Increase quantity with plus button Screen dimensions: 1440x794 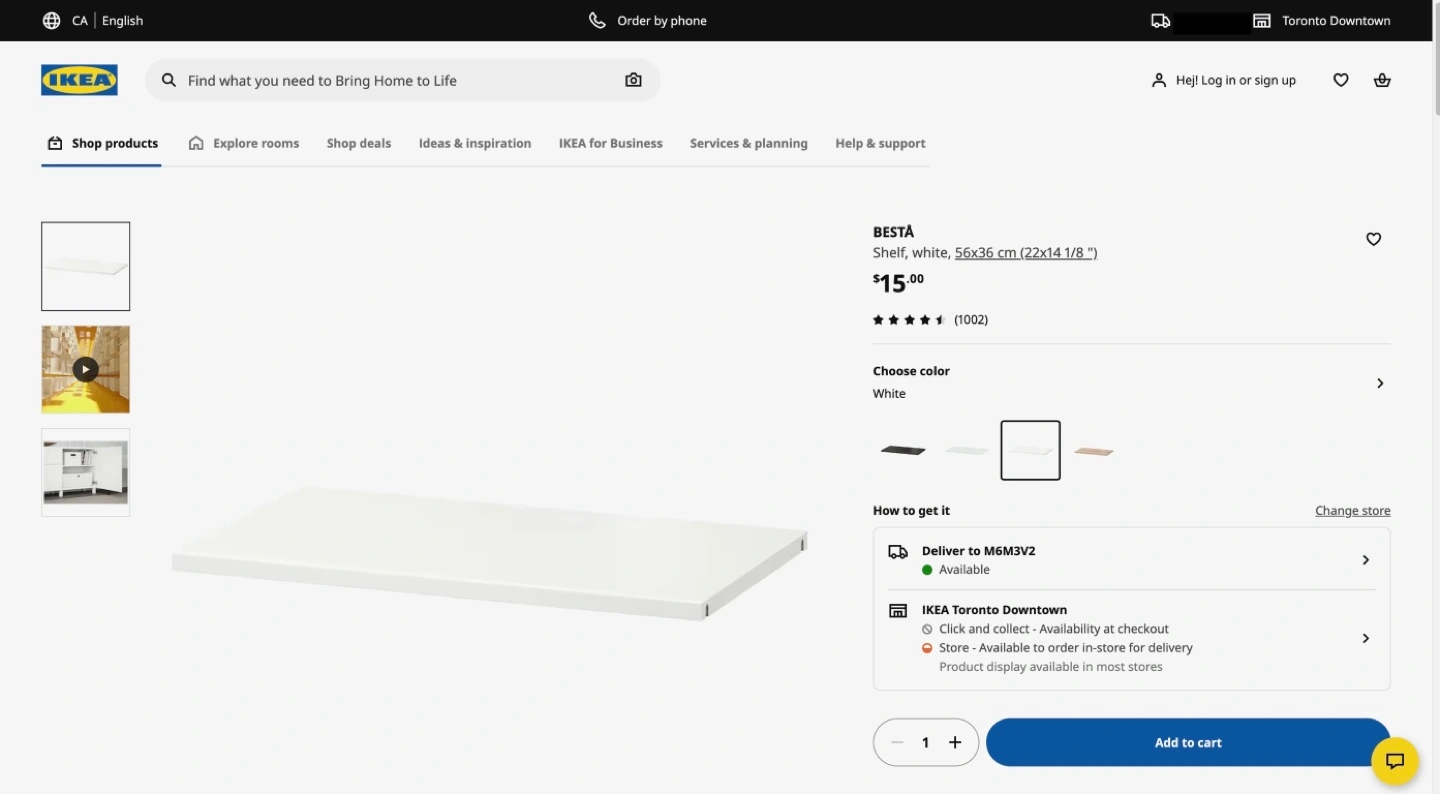tap(955, 742)
